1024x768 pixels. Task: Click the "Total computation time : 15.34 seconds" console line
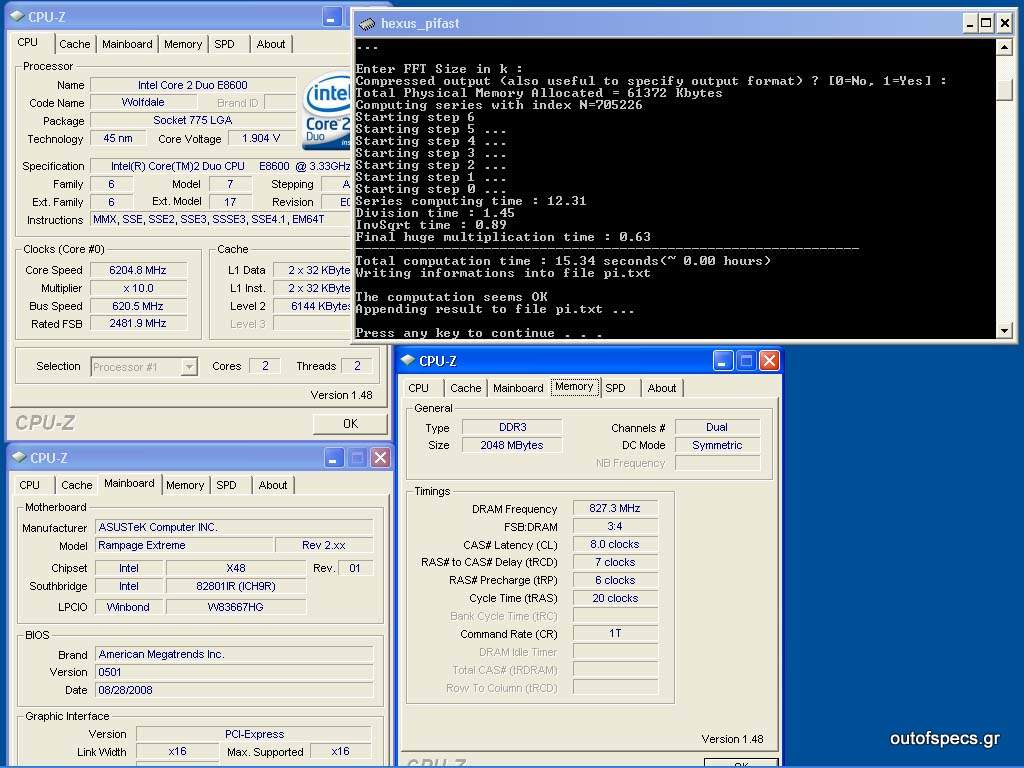pos(563,261)
